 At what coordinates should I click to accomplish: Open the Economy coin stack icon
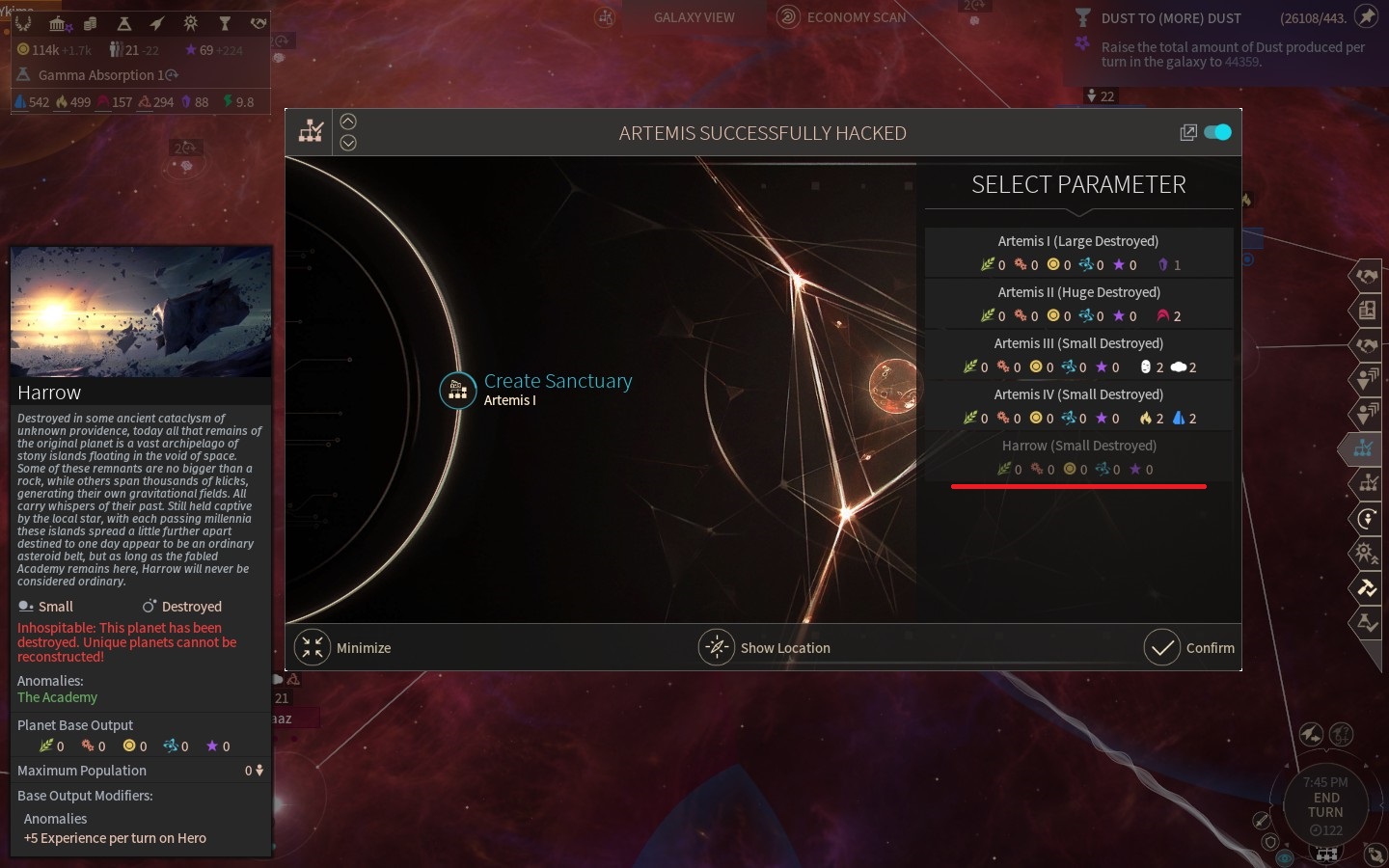pyautogui.click(x=91, y=23)
